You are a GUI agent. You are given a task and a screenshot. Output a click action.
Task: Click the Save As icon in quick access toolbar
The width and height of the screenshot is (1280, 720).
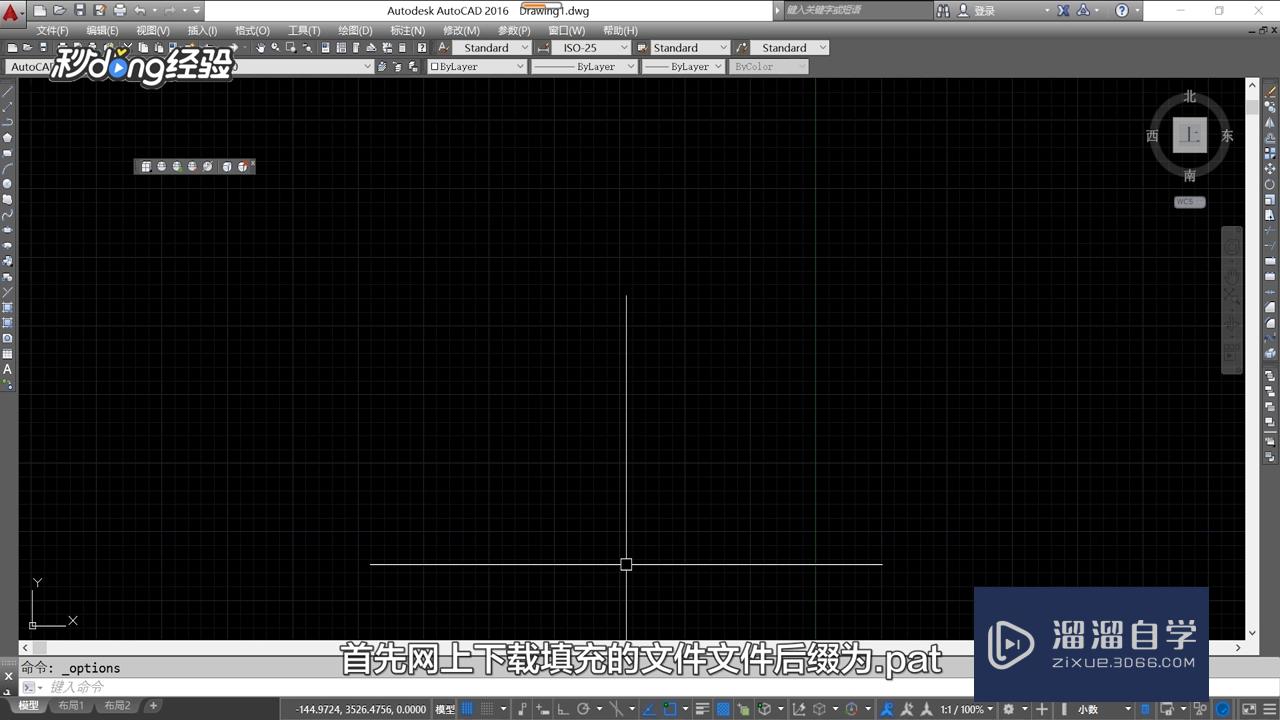point(100,10)
